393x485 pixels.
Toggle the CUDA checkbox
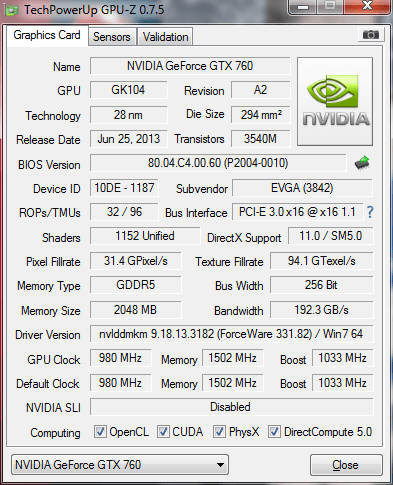tap(163, 431)
